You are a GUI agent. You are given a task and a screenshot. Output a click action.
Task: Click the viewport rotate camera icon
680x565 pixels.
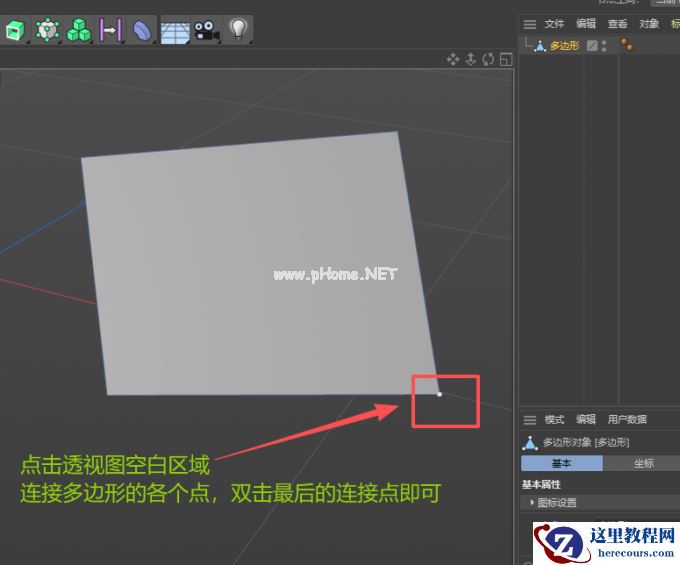[x=488, y=59]
